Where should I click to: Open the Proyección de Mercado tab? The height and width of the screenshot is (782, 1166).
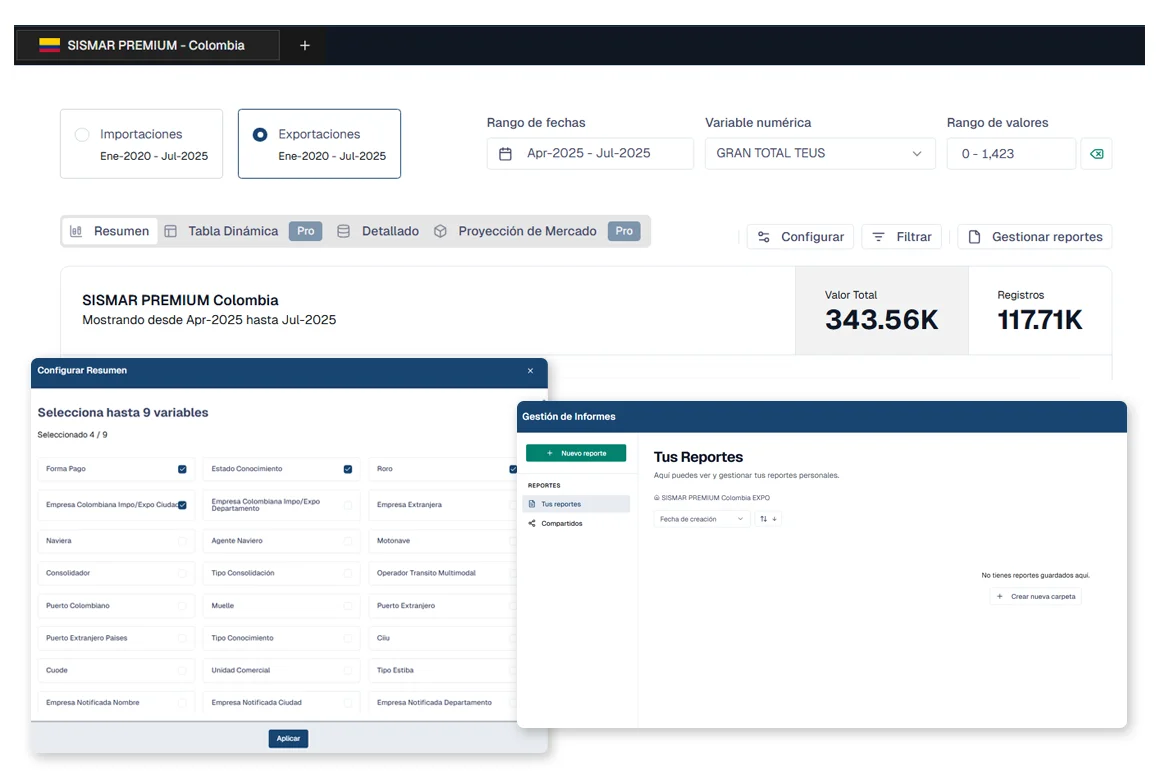click(x=527, y=231)
